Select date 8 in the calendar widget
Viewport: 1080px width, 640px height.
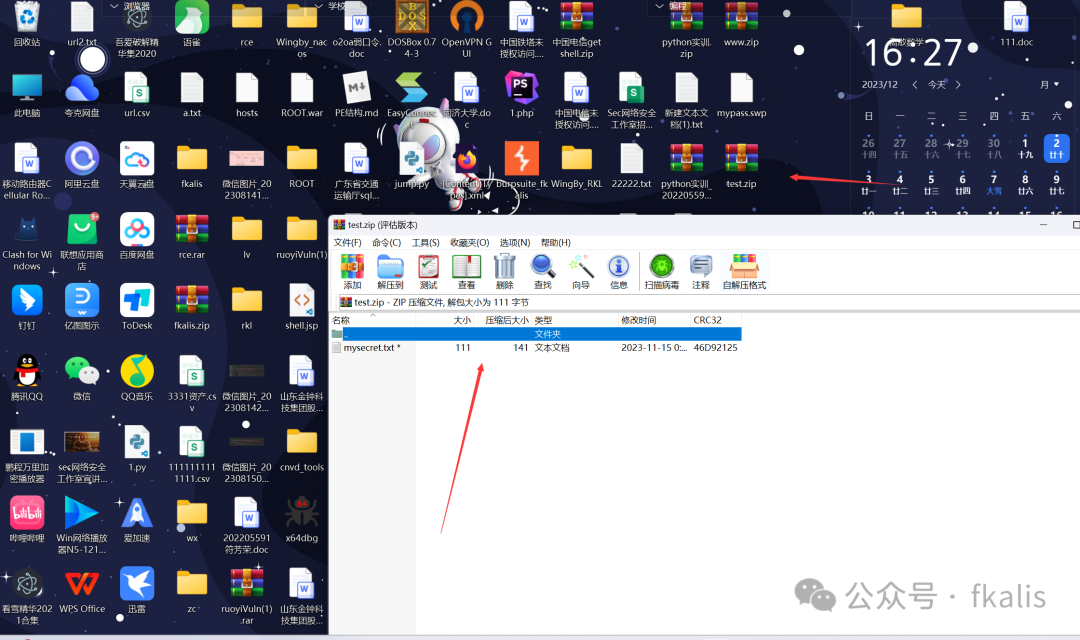click(1025, 184)
